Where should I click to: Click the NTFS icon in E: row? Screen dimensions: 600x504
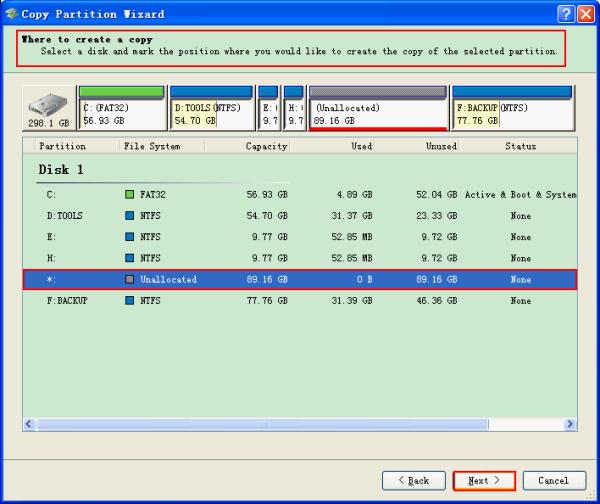coord(129,237)
